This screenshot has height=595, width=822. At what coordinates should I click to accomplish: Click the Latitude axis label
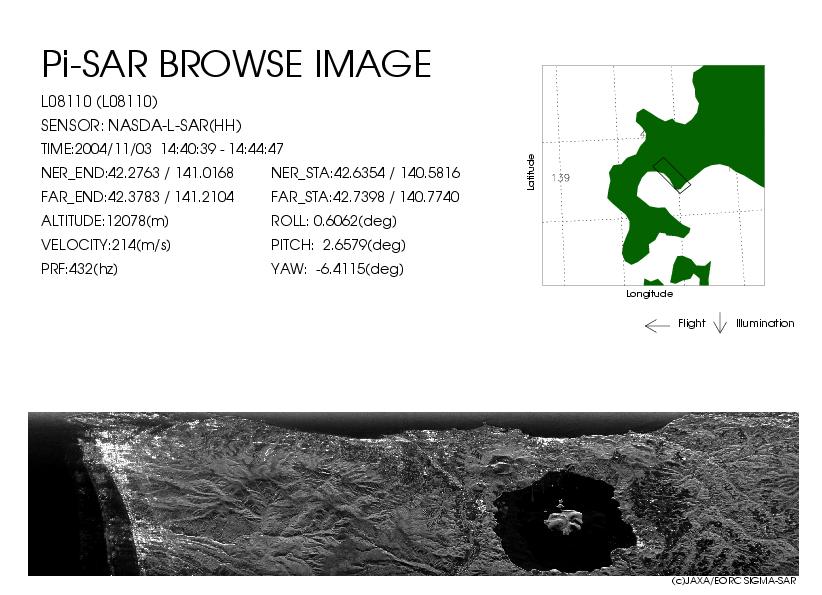click(531, 172)
